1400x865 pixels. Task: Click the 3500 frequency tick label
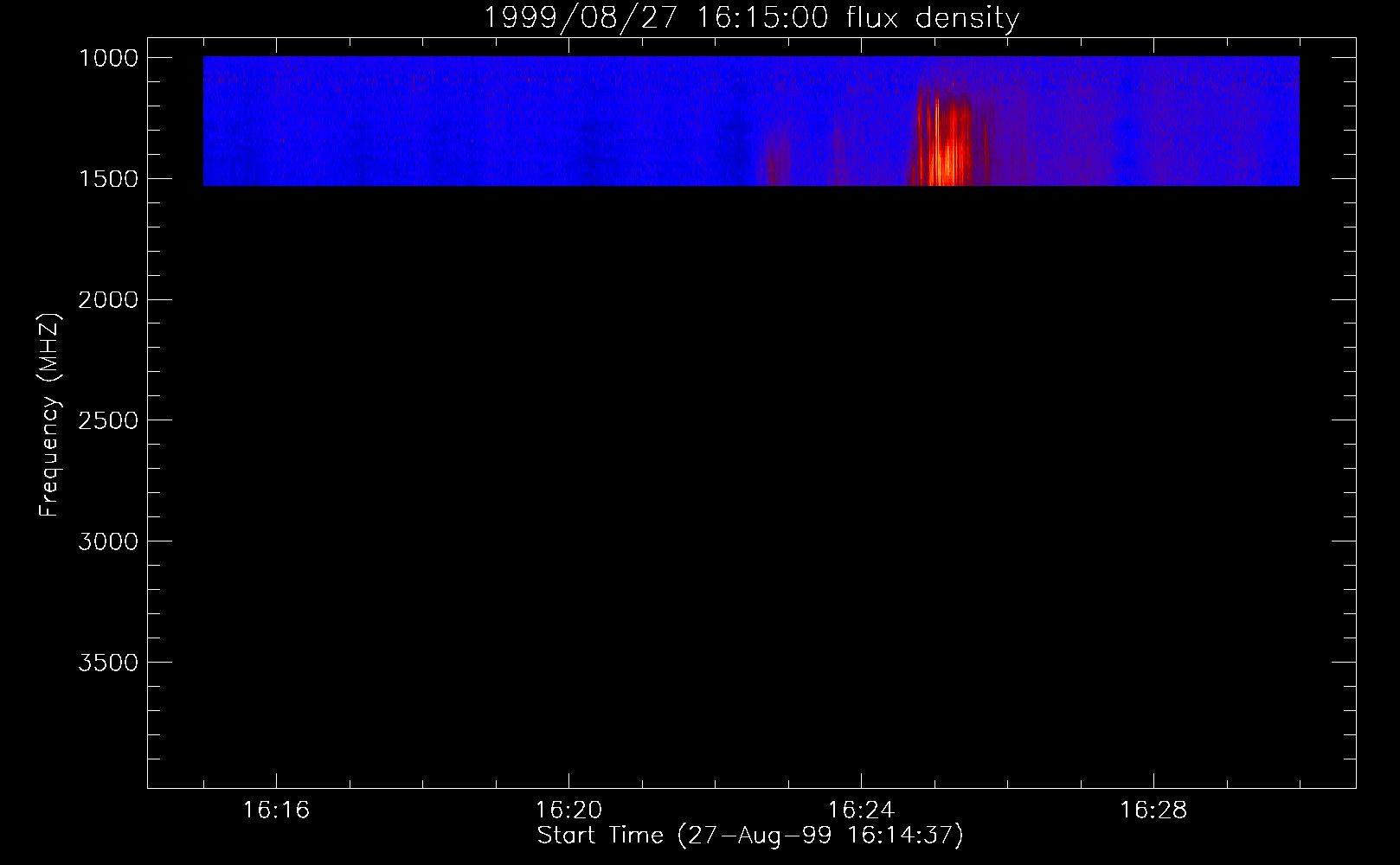[x=109, y=663]
